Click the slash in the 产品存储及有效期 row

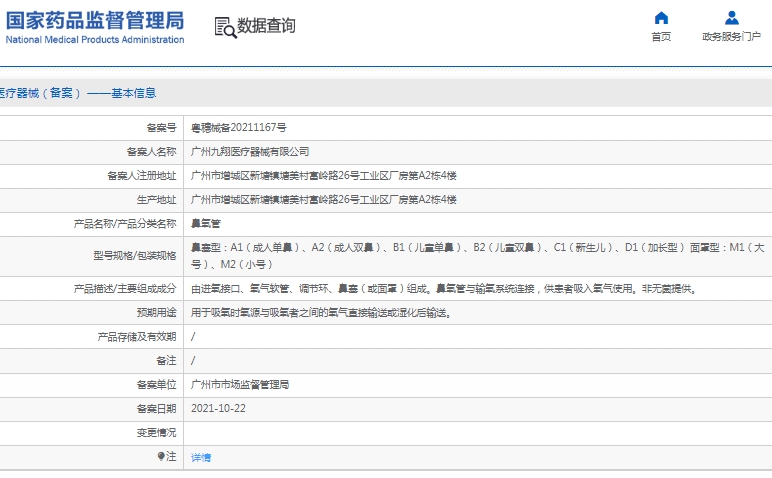193,337
